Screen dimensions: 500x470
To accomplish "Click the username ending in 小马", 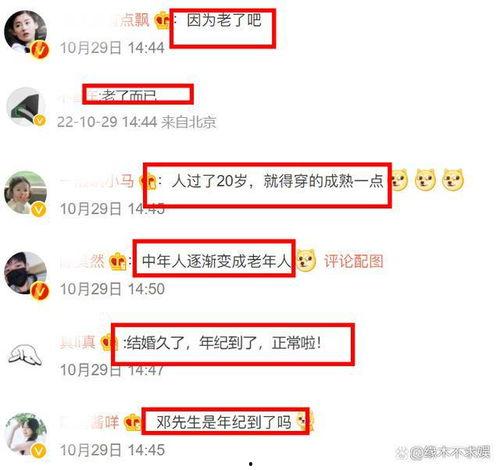I will tap(97, 181).
